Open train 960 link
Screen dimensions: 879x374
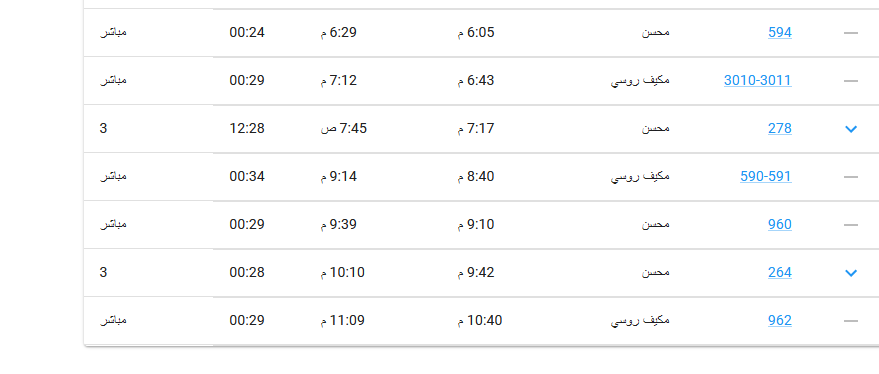[x=779, y=225]
